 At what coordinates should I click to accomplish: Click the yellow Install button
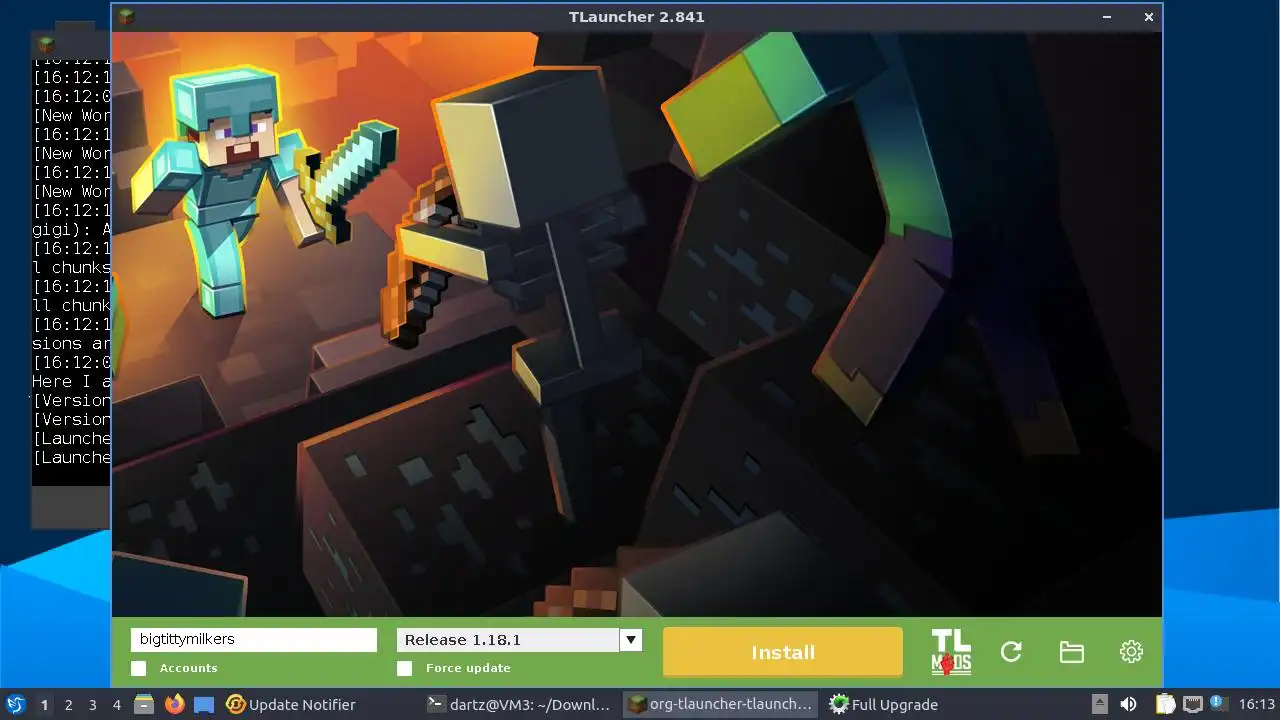pyautogui.click(x=782, y=652)
